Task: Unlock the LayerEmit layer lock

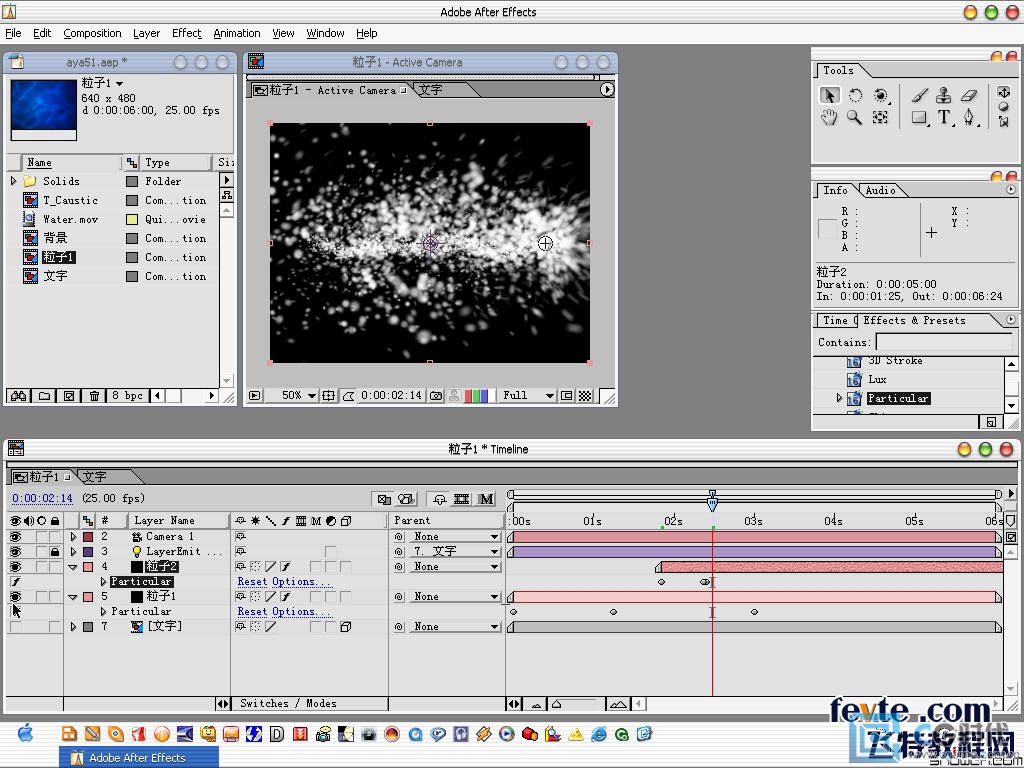Action: (x=55, y=552)
